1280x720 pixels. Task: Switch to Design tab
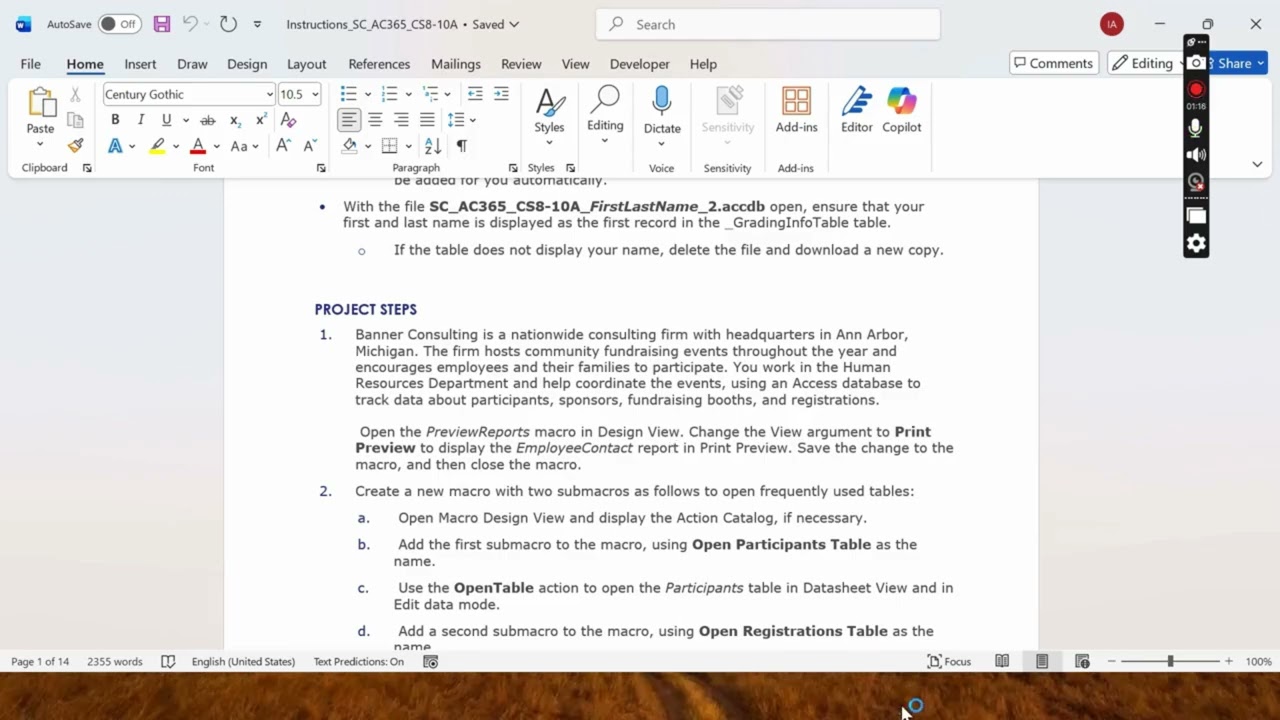[x=247, y=64]
